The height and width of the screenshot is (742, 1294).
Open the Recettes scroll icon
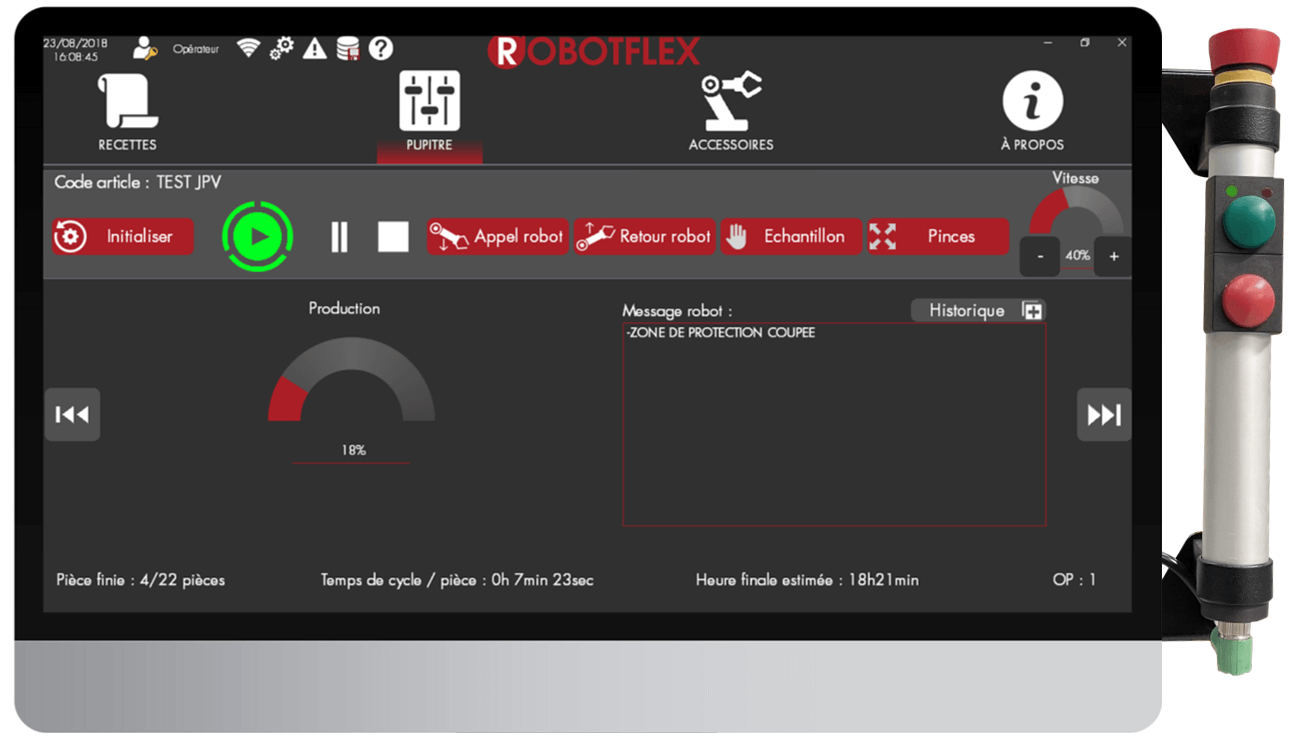pos(127,100)
